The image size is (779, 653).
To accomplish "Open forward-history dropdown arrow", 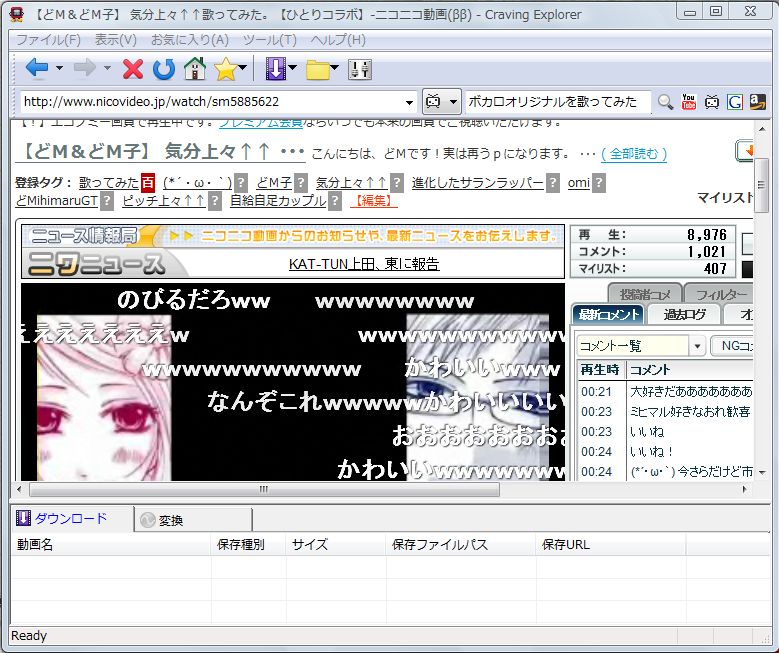I will click(x=107, y=68).
